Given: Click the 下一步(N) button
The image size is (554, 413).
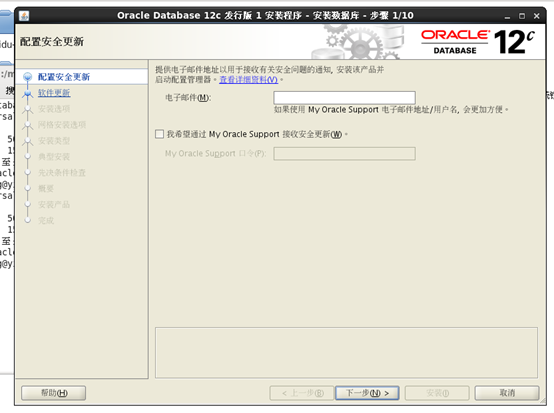Looking at the screenshot, I should [367, 393].
